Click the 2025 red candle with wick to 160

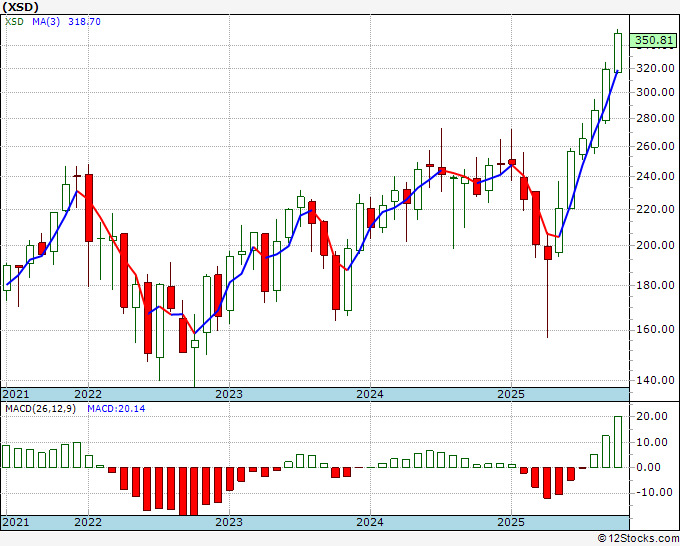point(548,253)
